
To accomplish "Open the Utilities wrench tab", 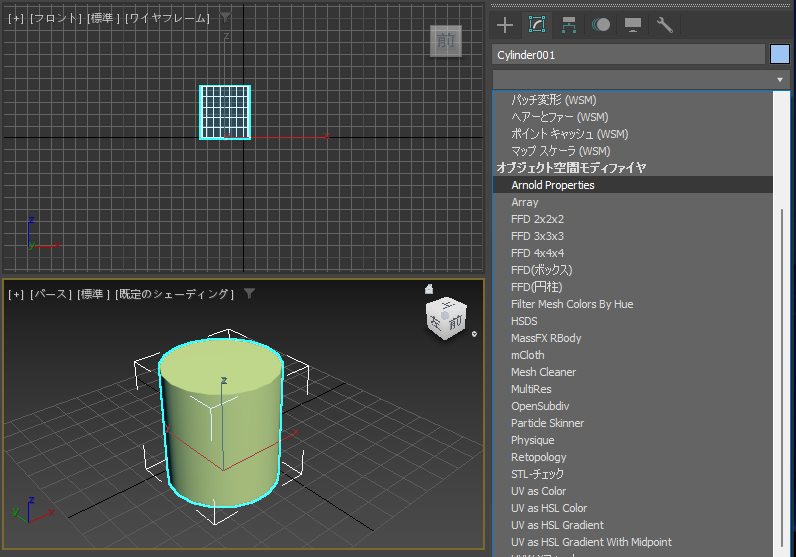I will [665, 25].
